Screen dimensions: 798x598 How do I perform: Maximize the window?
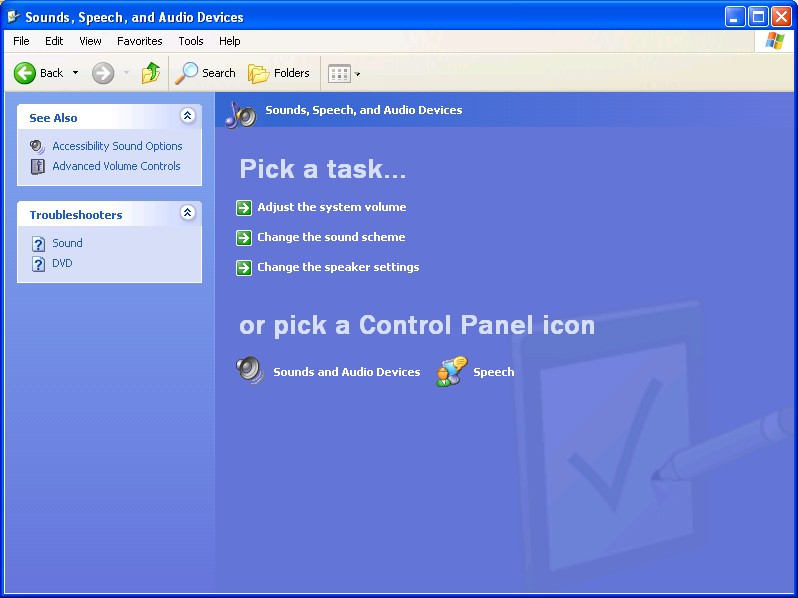click(758, 17)
